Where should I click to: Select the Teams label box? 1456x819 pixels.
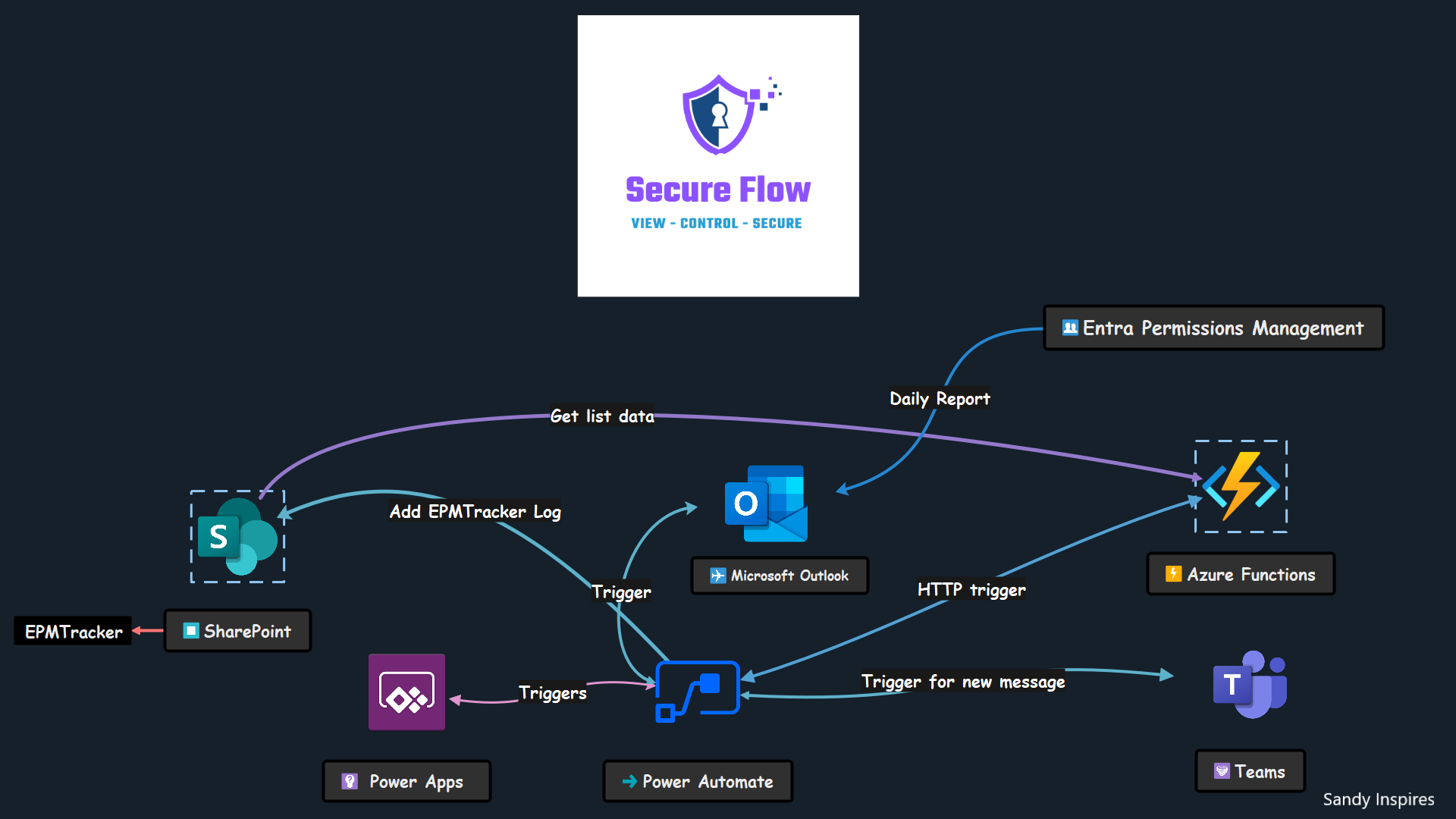(1250, 771)
